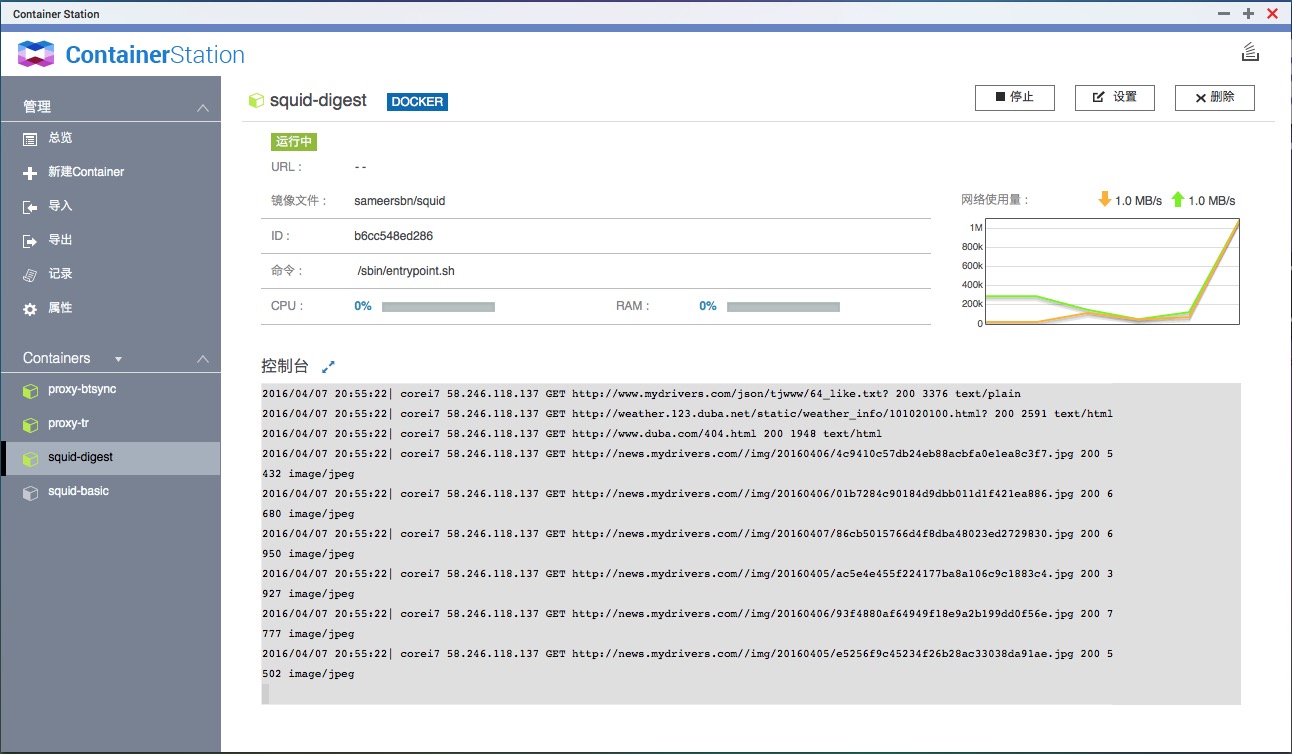Open 总览 in the sidebar

pyautogui.click(x=110, y=138)
